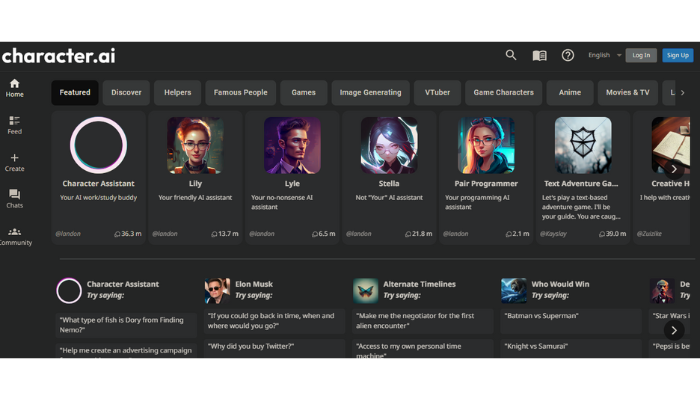Select Lily's avatar image

(x=195, y=145)
